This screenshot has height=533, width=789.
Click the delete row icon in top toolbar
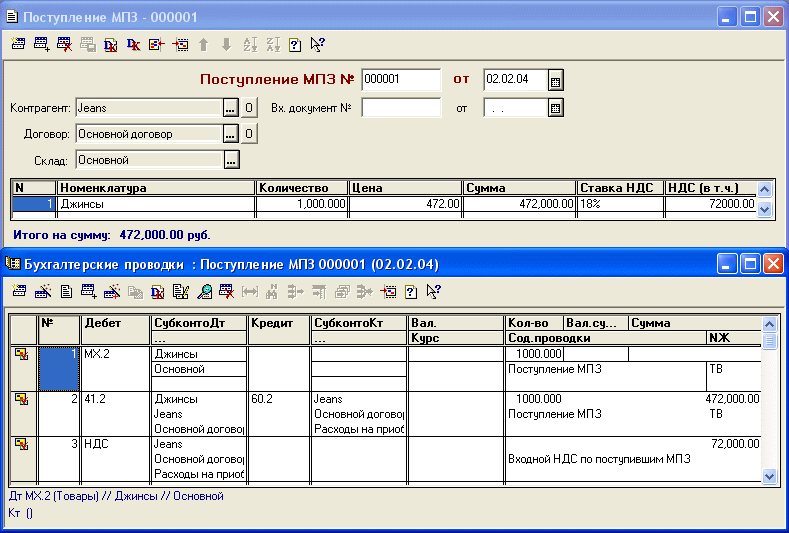tap(65, 44)
